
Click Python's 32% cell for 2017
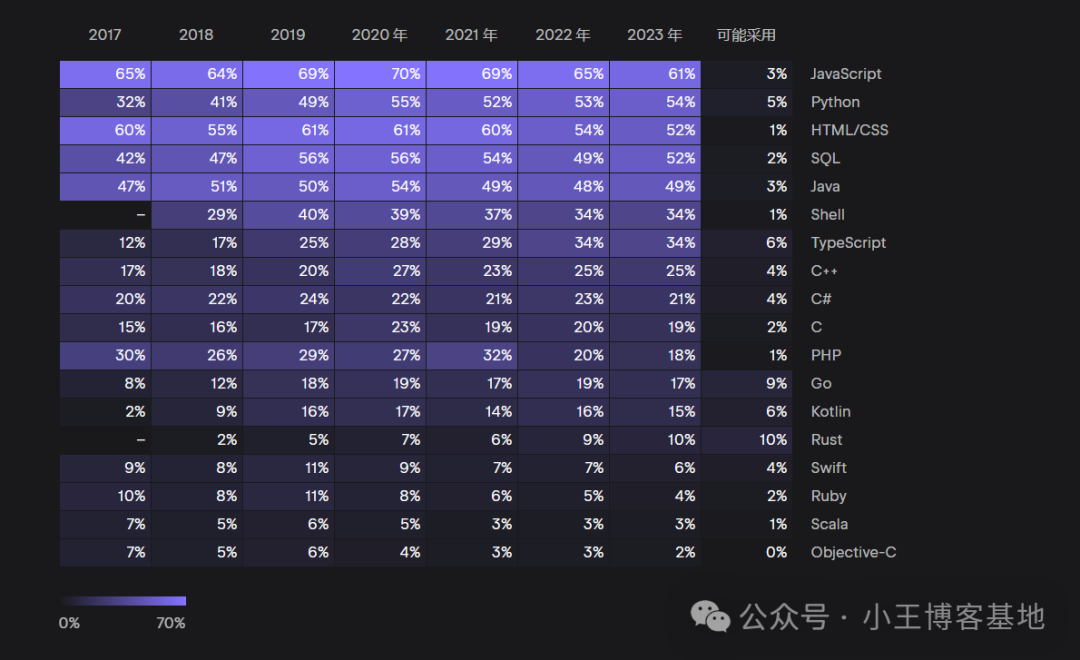pos(105,102)
